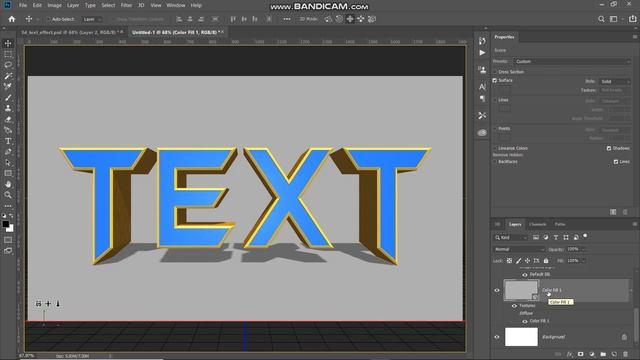Click the three-dots more options button
This screenshot has width=640, height=360.
[287, 19]
